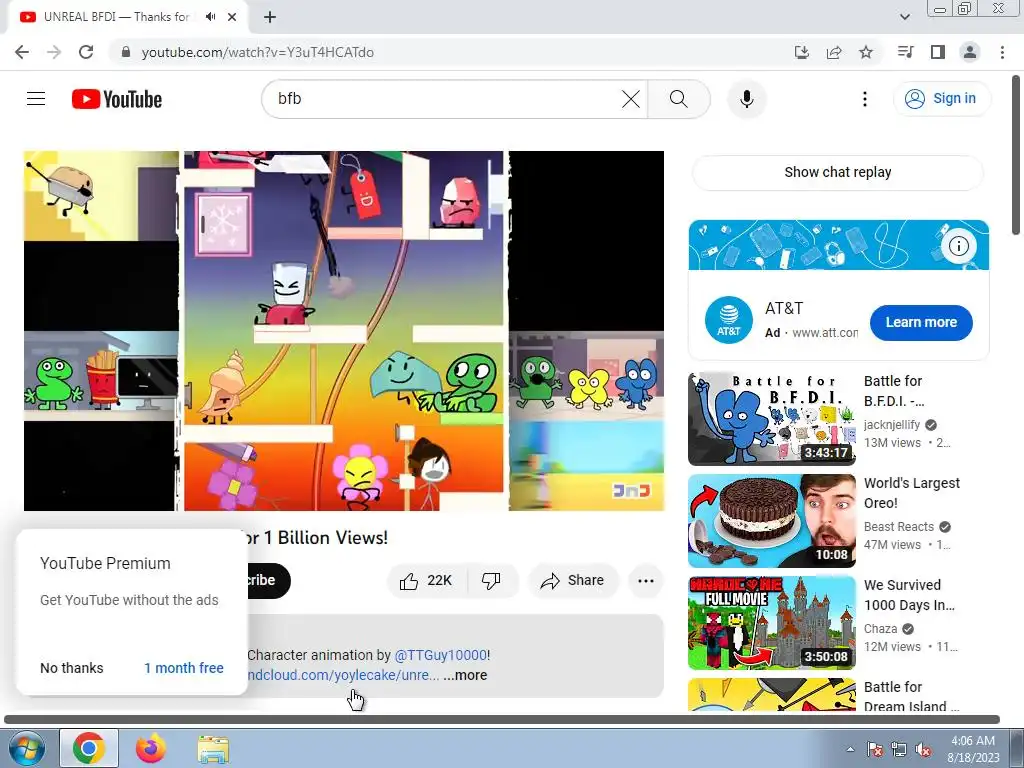Click the muted volume tray icon
Viewport: 1024px width, 768px height.
click(923, 750)
